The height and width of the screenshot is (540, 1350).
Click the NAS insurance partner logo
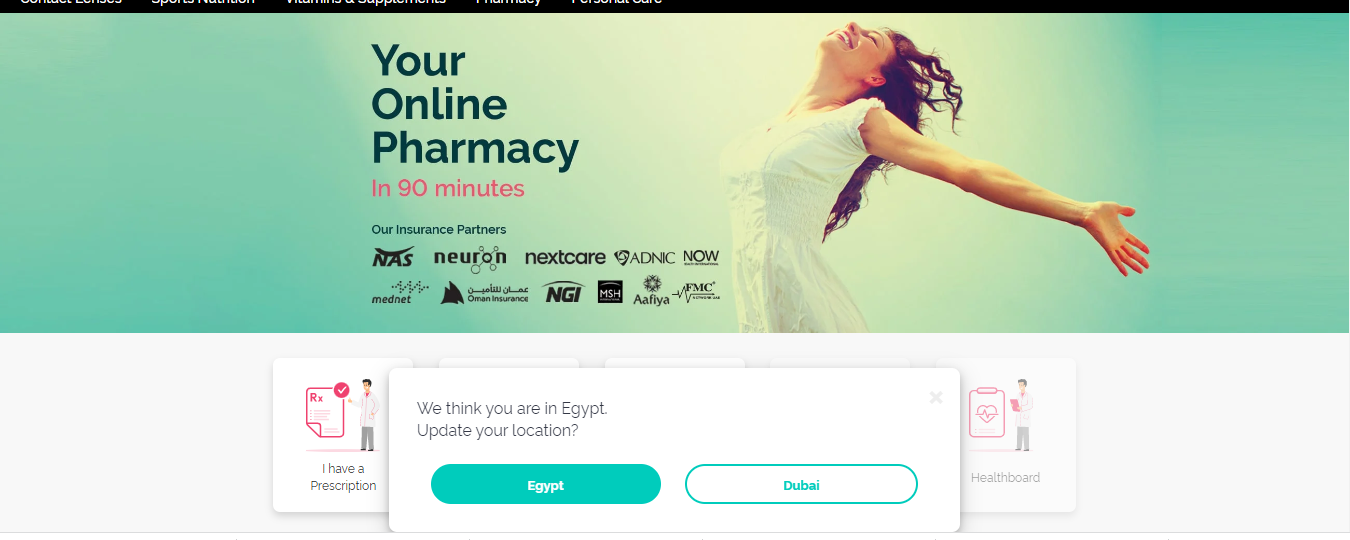point(393,257)
